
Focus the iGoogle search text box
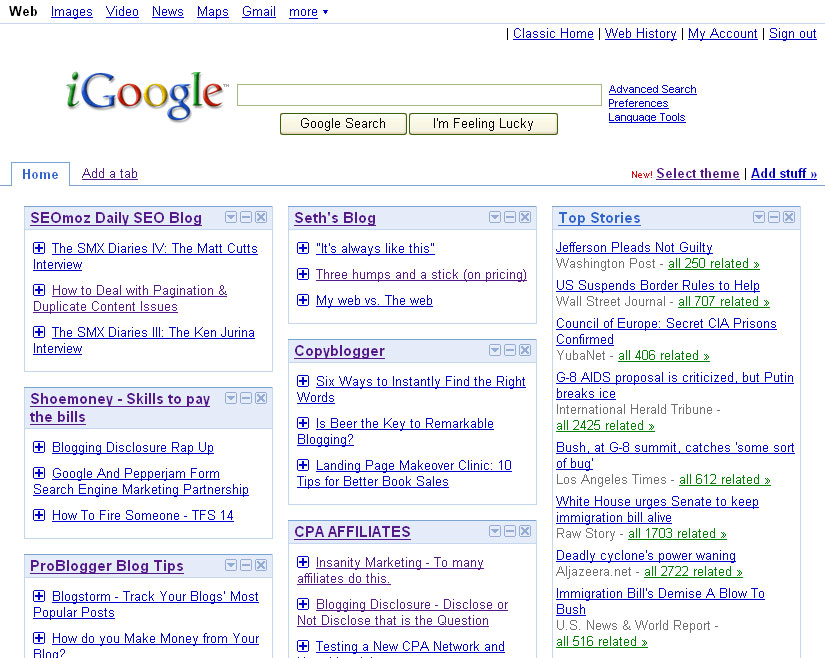[419, 95]
